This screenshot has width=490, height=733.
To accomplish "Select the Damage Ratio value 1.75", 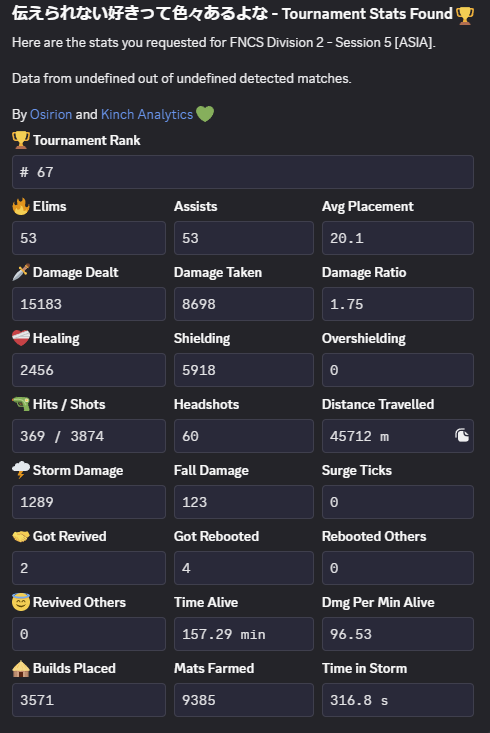I will point(398,304).
